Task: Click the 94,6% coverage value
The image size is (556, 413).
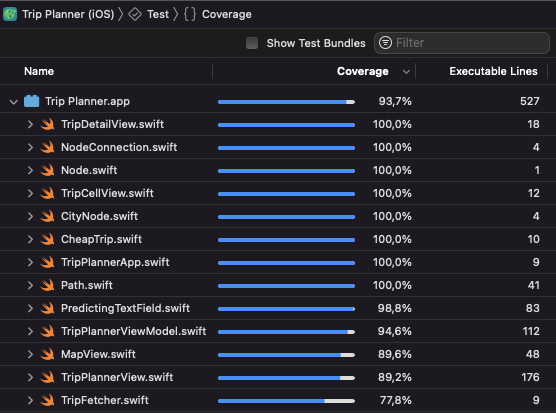Action: 395,331
